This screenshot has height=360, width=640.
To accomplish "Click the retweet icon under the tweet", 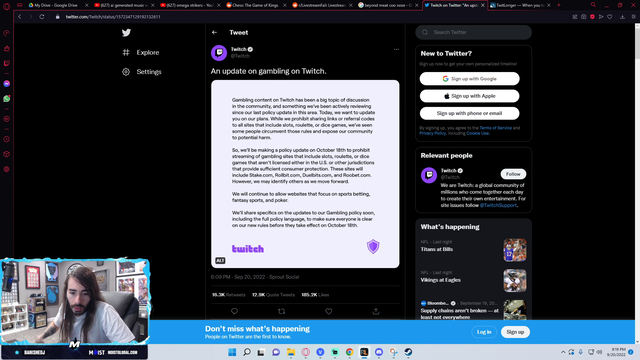I will tap(282, 311).
